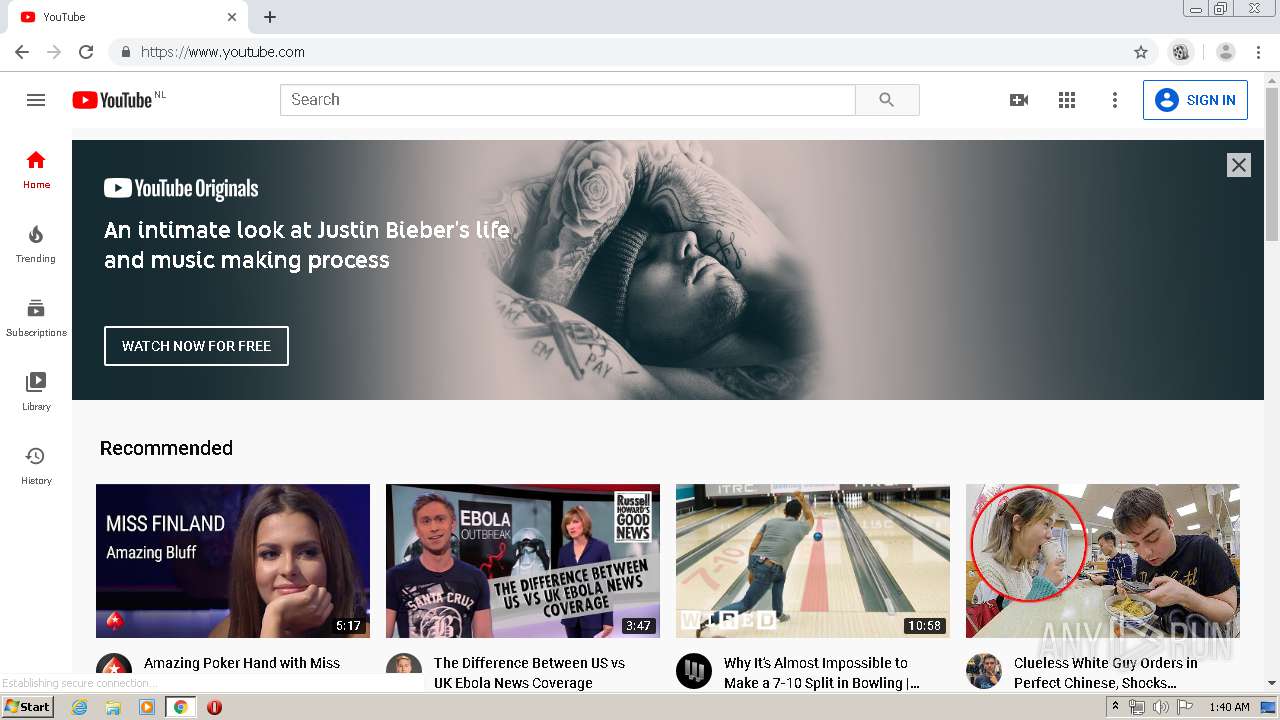Open Library in sidebar
This screenshot has height=720, width=1280.
(36, 391)
